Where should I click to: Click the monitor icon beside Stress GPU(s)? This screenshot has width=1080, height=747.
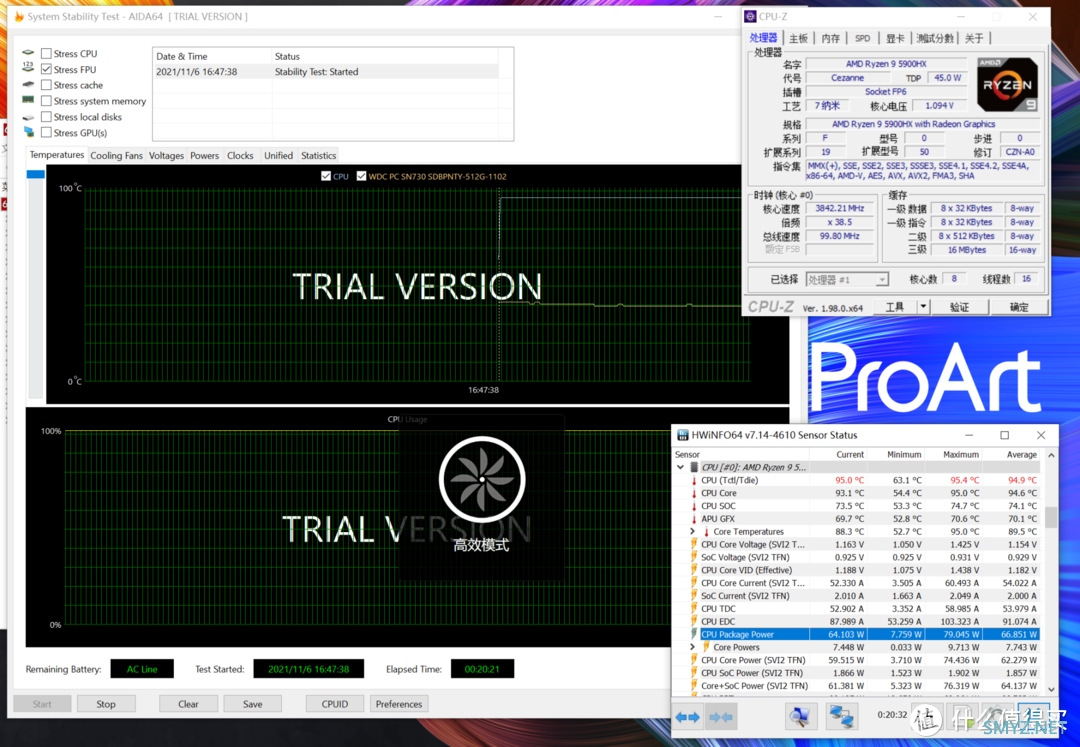tap(28, 132)
